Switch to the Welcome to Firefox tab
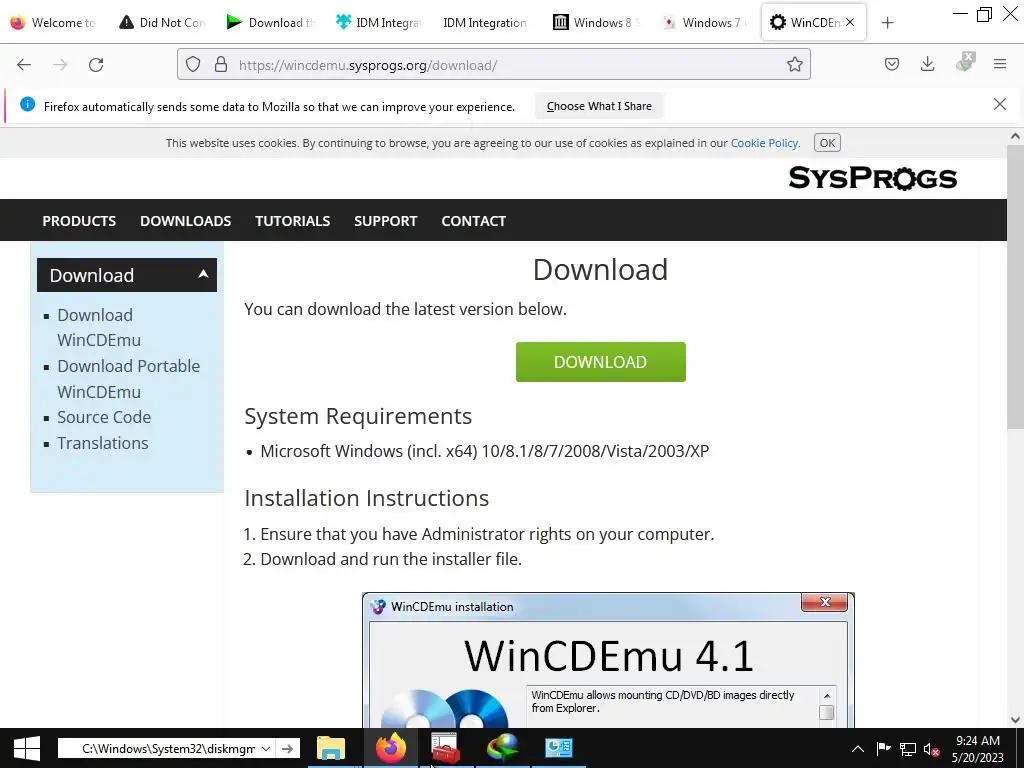1024x768 pixels. tap(52, 22)
